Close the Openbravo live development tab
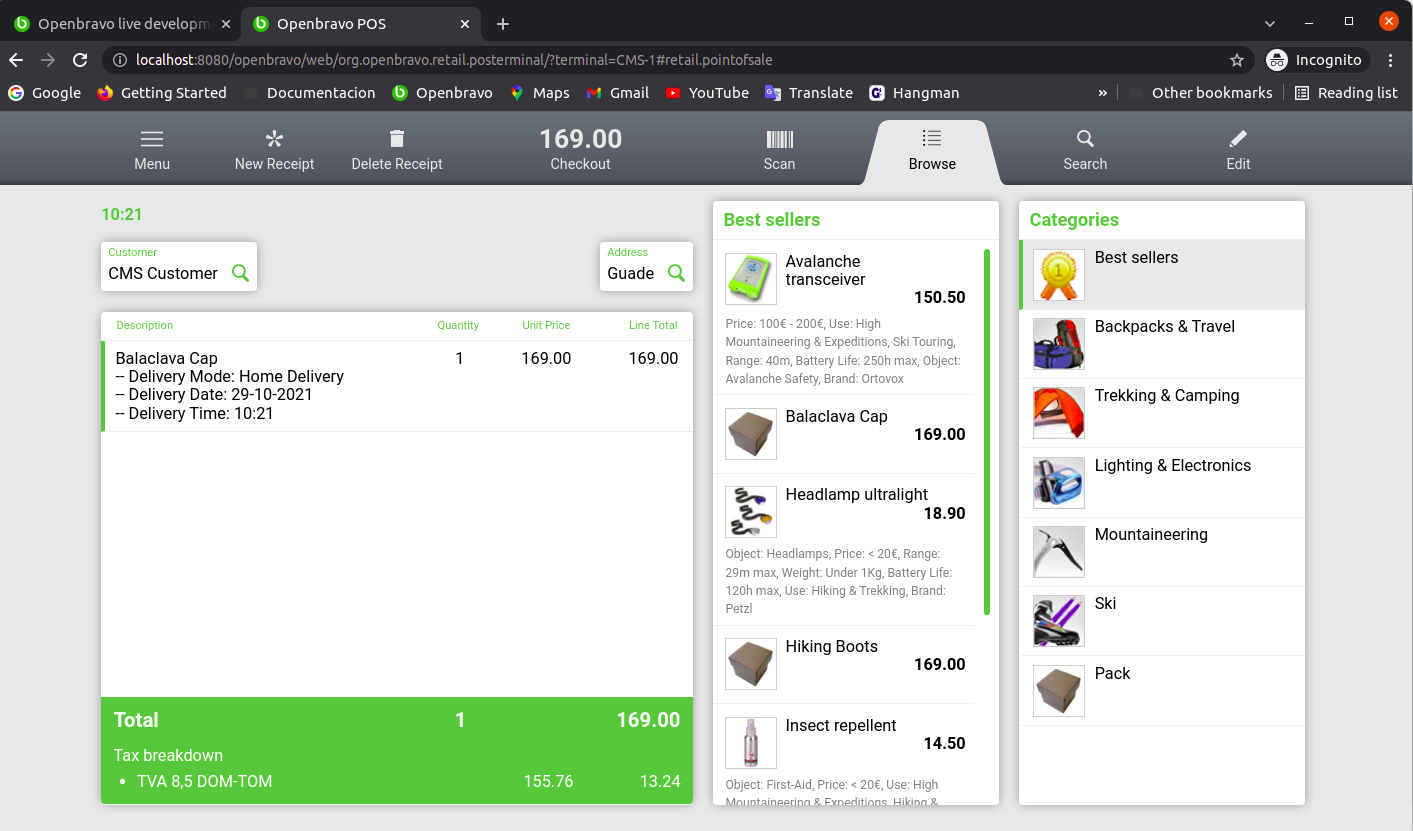Image resolution: width=1413 pixels, height=831 pixels. coord(226,24)
